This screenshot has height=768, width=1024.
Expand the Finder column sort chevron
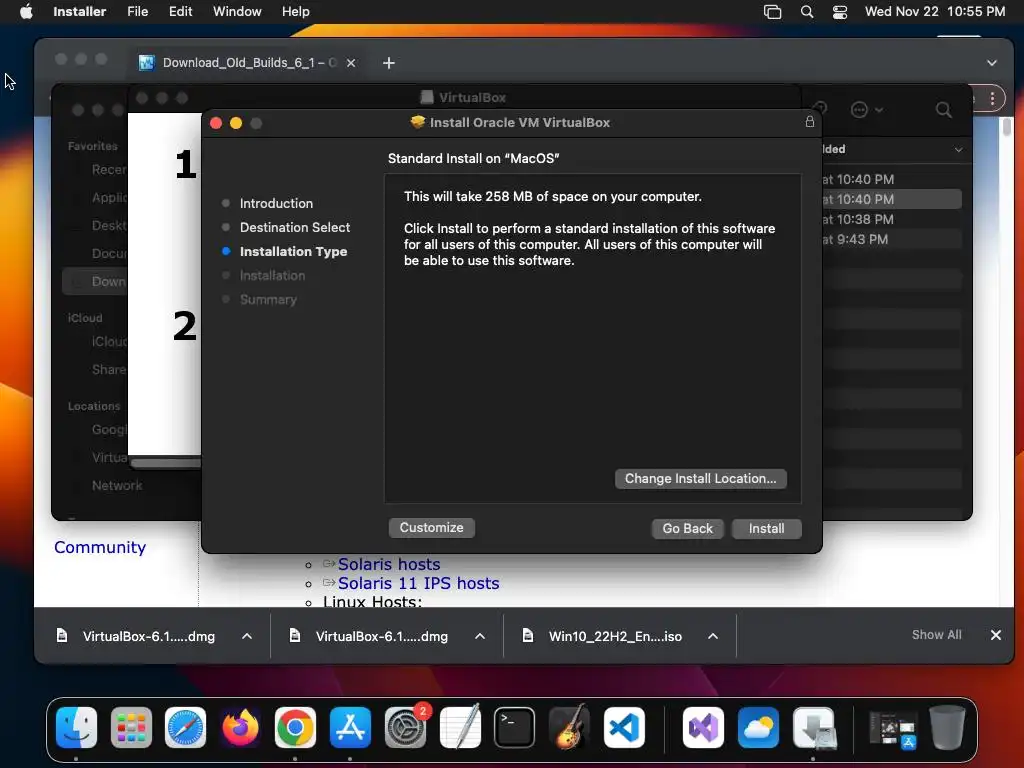tap(958, 150)
